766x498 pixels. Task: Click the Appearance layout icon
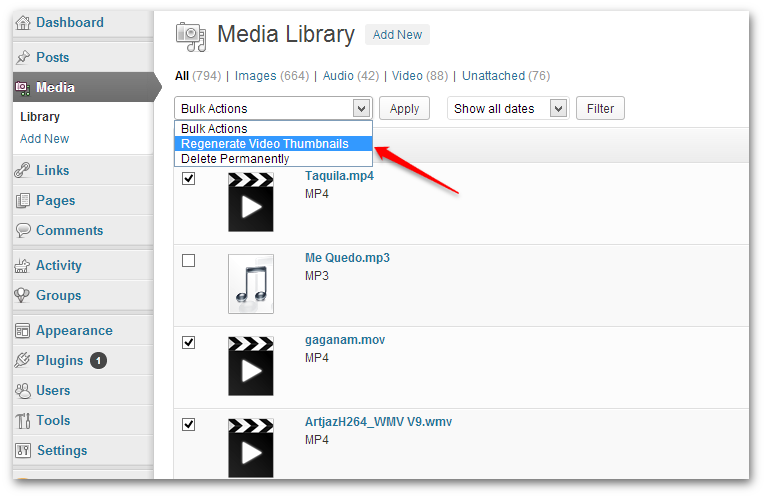[x=23, y=331]
